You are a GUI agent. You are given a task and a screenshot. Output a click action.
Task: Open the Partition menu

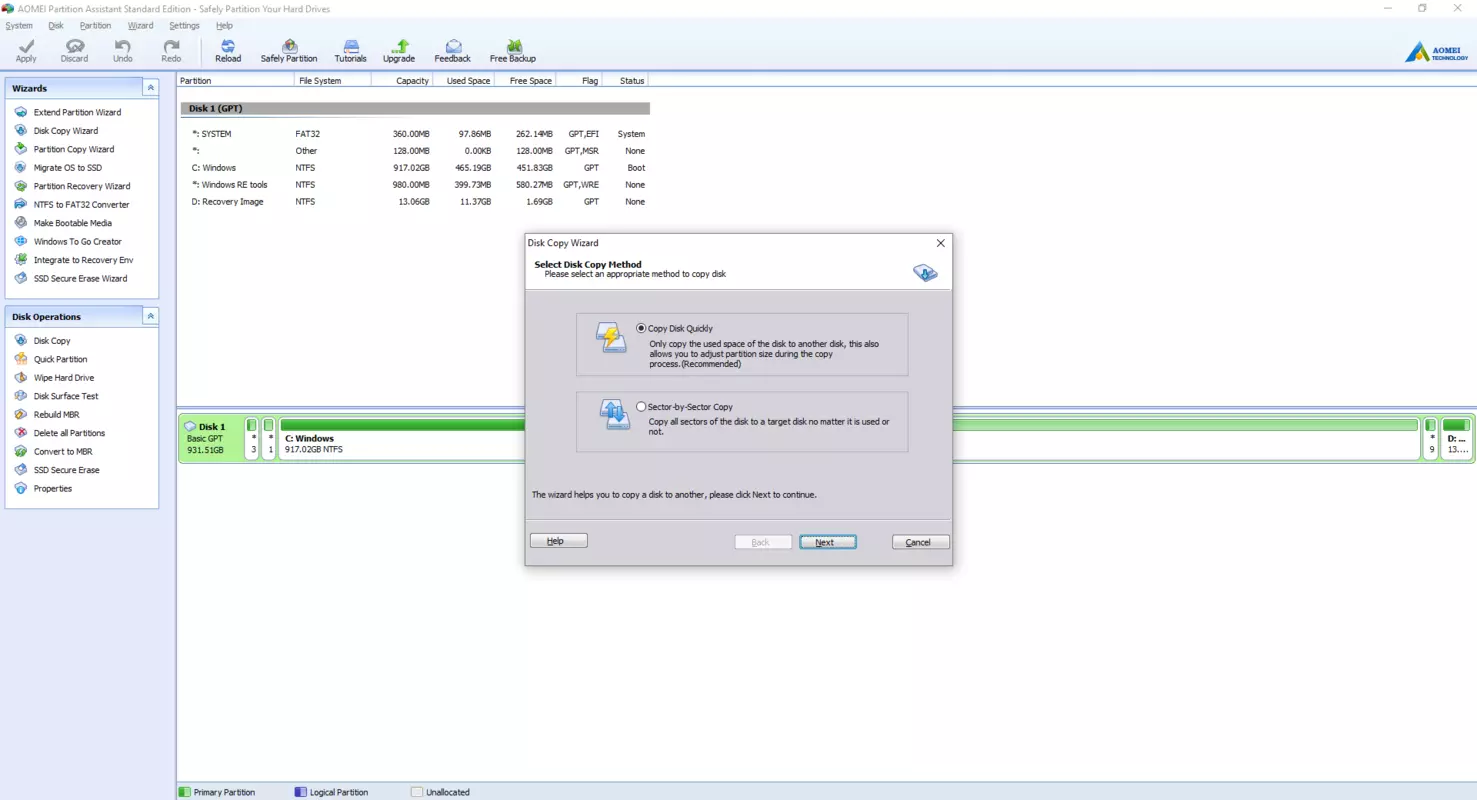(95, 25)
